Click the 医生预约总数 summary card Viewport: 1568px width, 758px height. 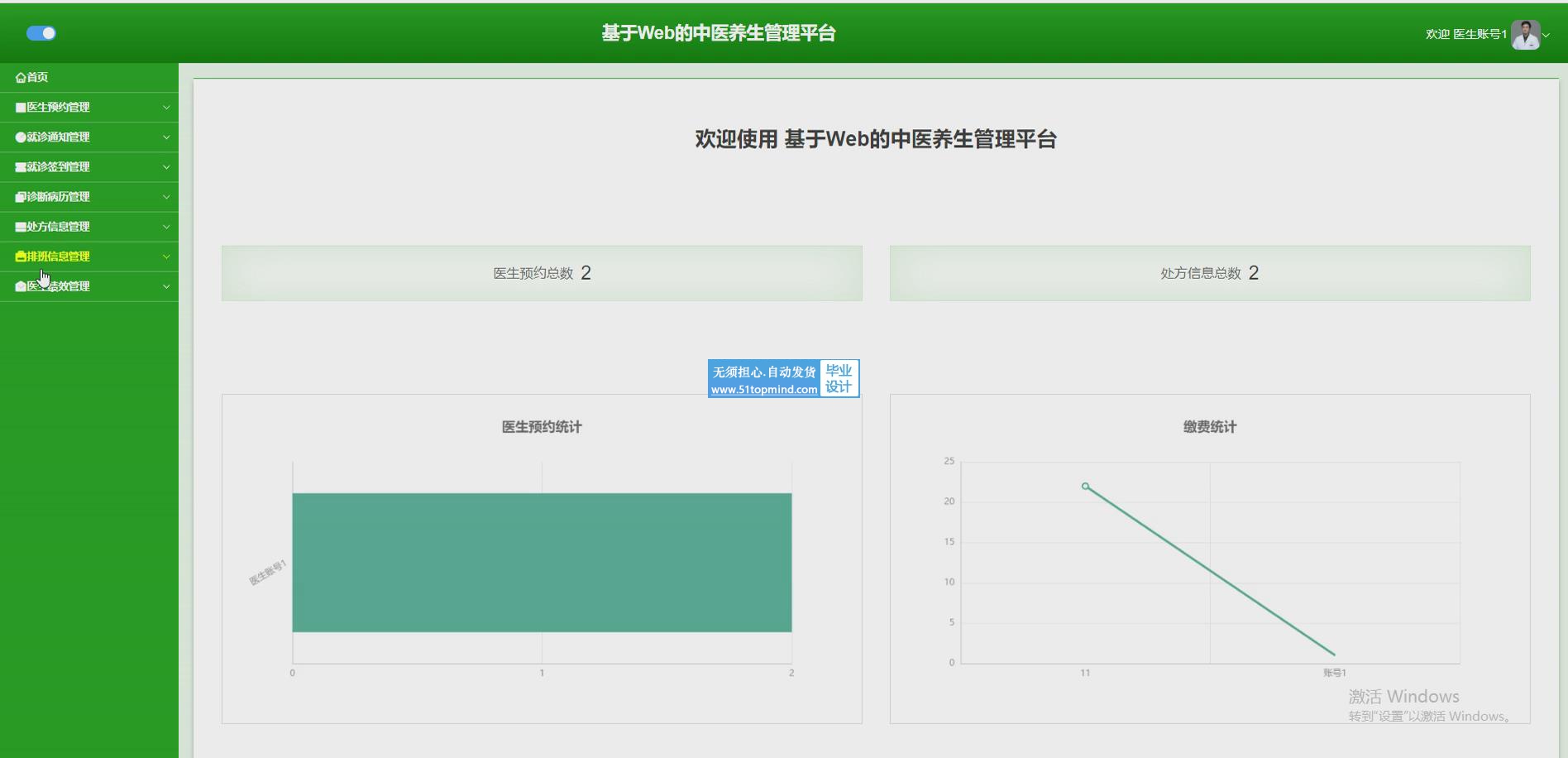point(542,273)
